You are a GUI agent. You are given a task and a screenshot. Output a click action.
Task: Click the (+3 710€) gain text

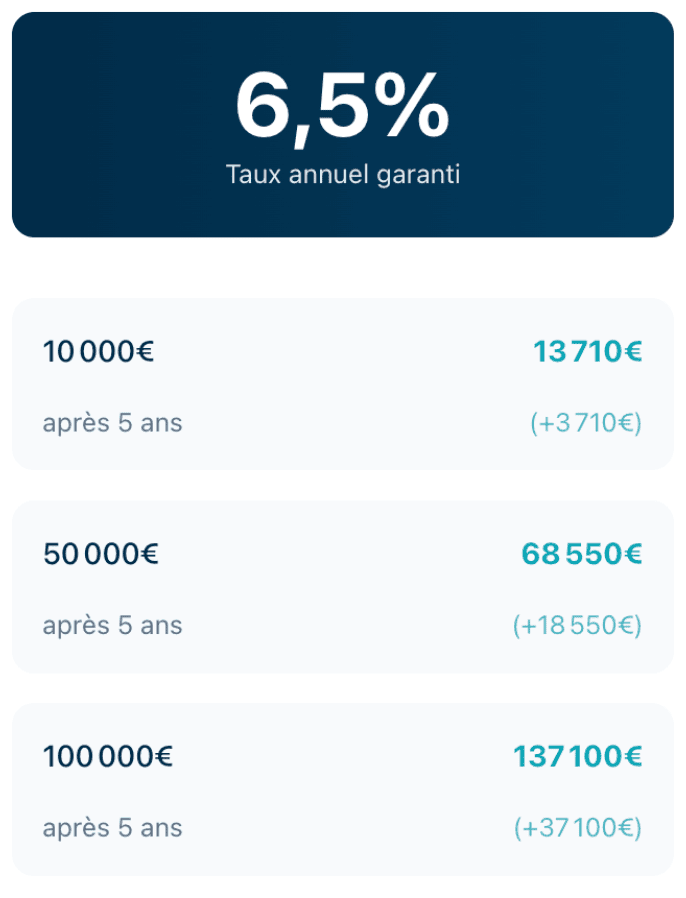(586, 423)
